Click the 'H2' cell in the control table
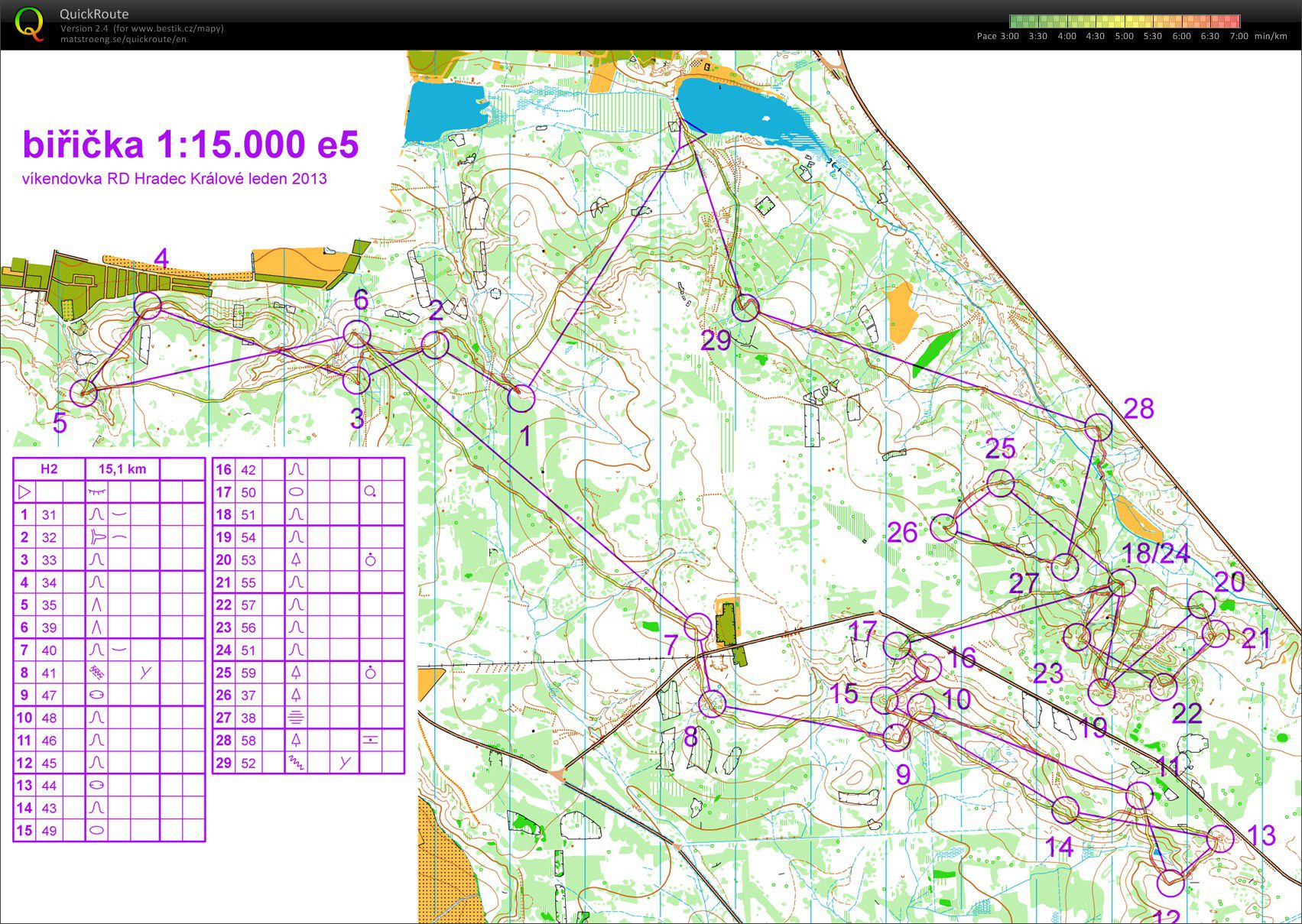Image resolution: width=1302 pixels, height=924 pixels. (x=49, y=469)
